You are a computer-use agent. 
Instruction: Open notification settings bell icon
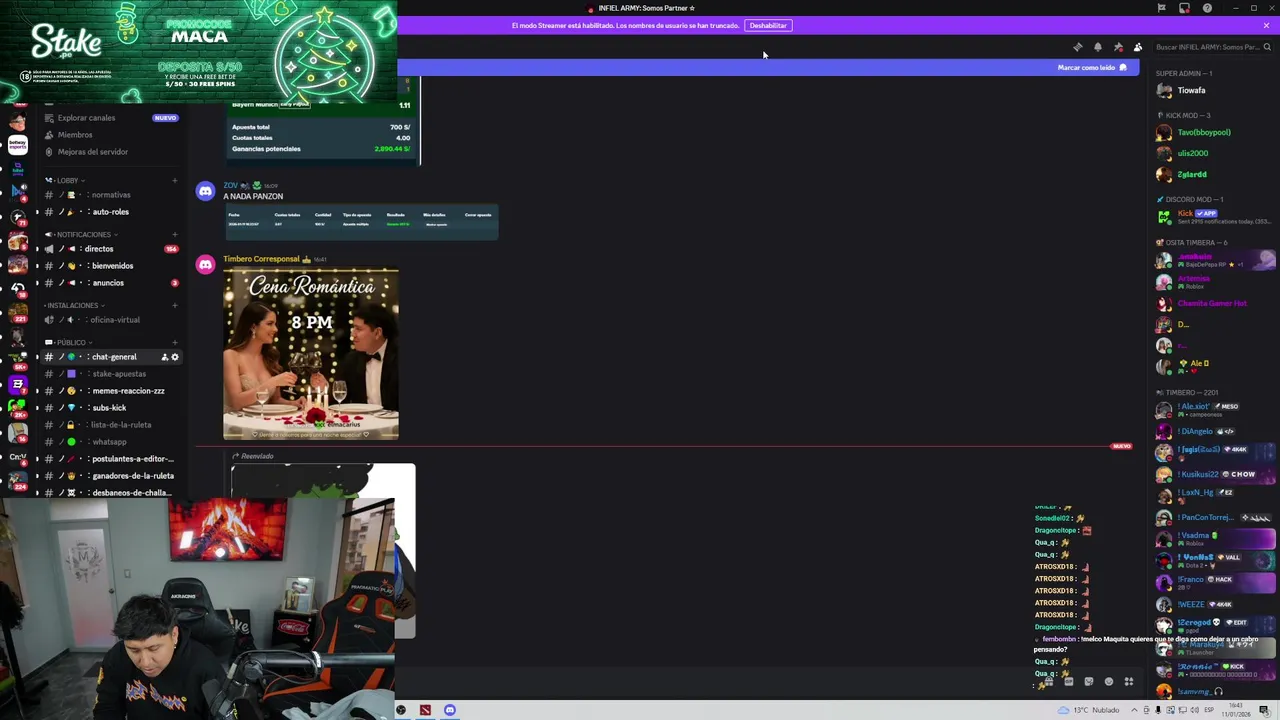click(x=1097, y=47)
